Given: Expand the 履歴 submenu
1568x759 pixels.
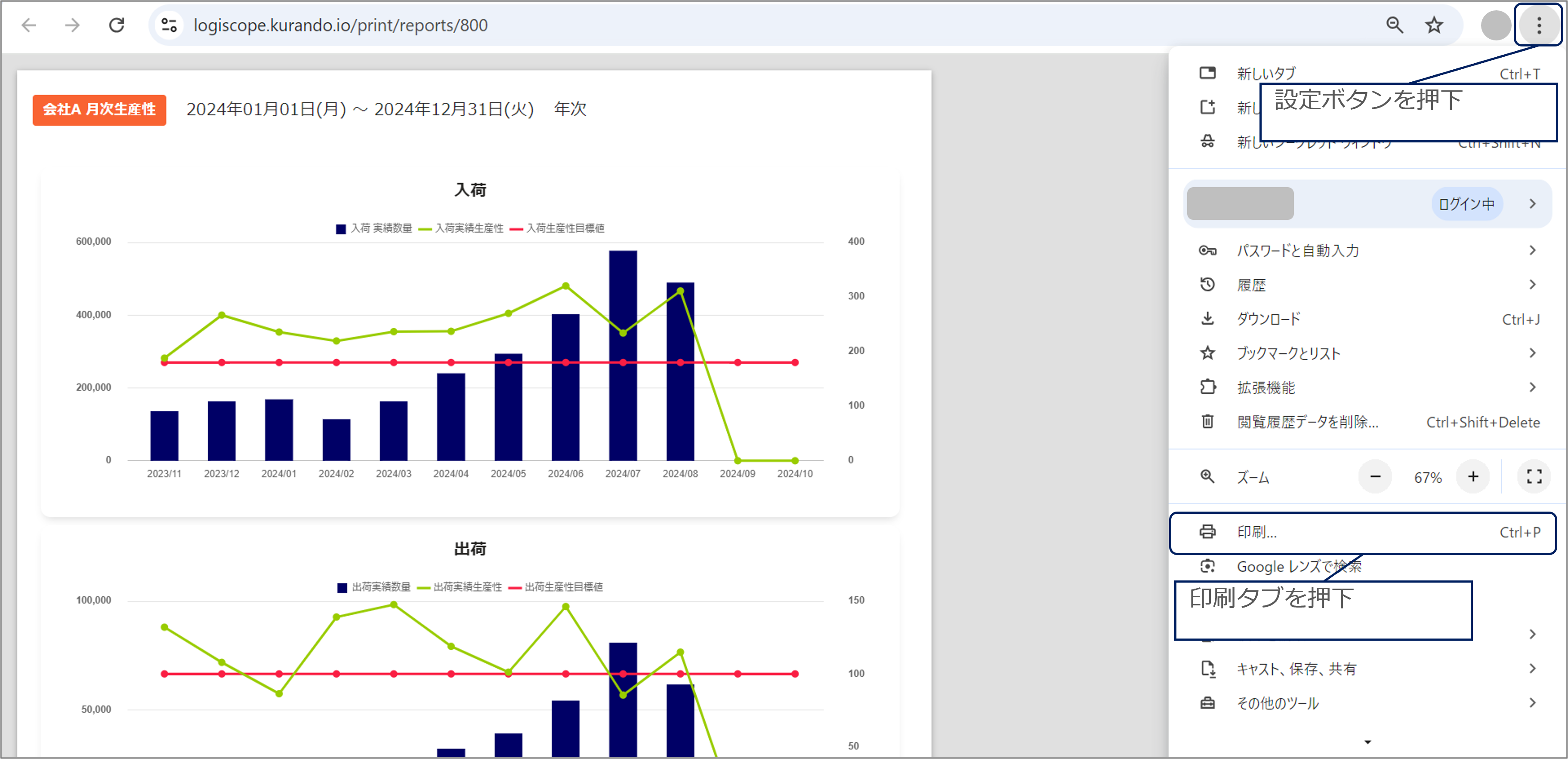Looking at the screenshot, I should (1367, 285).
